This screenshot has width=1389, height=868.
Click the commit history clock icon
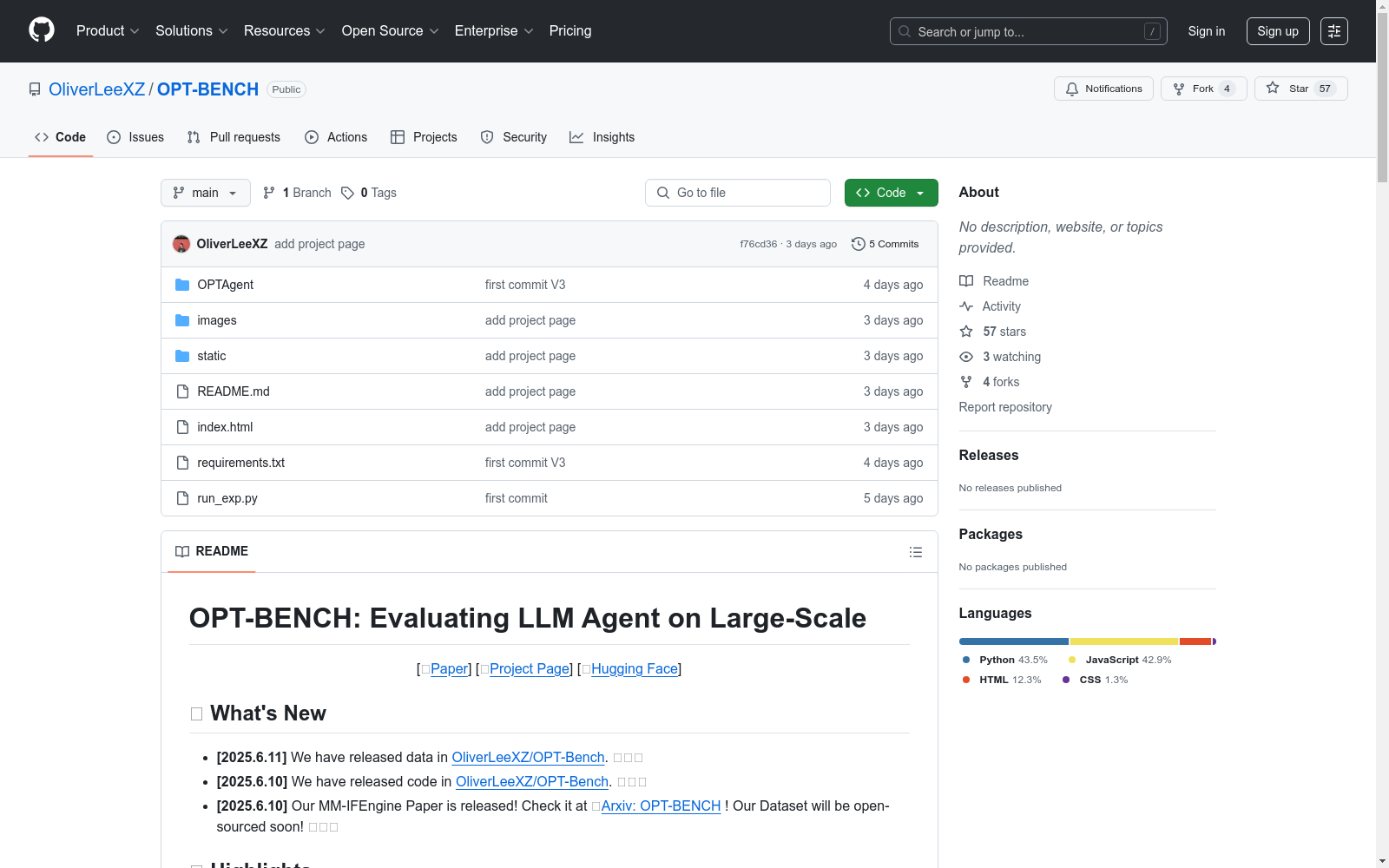coord(859,244)
